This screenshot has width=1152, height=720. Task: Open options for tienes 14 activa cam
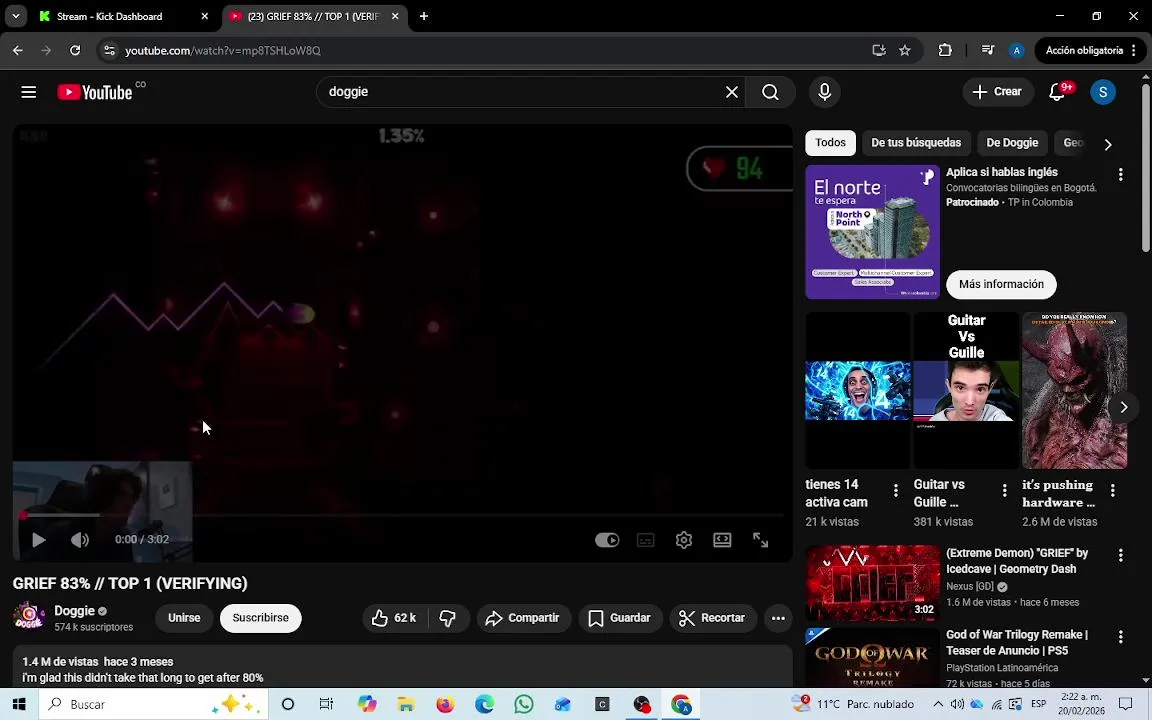pos(896,490)
